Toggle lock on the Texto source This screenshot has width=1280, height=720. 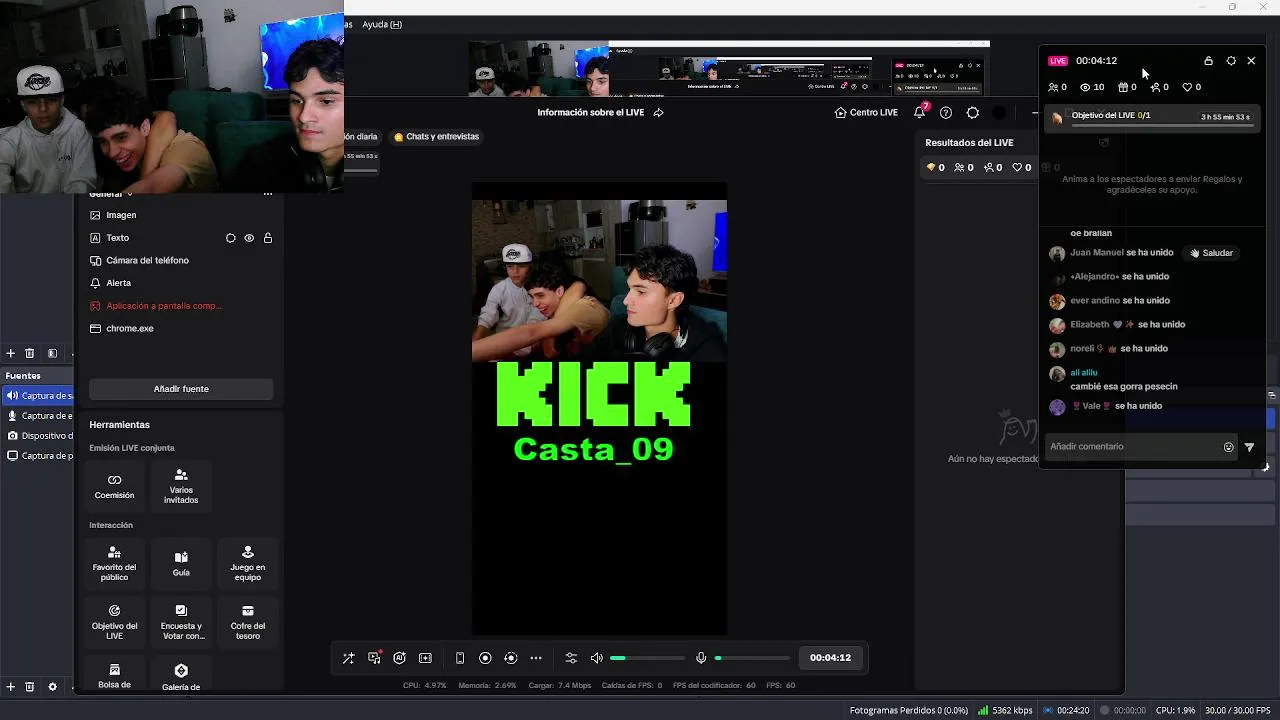click(268, 238)
